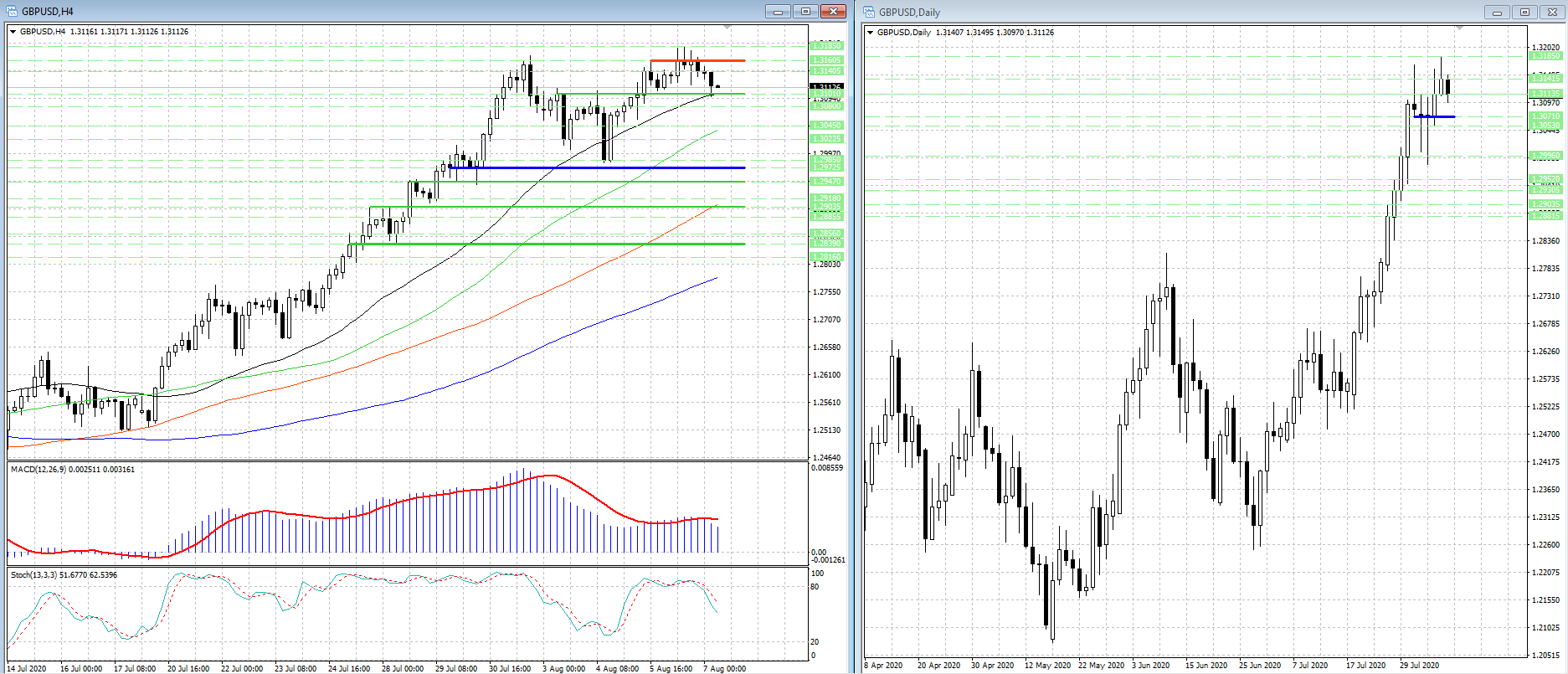
Task: Restore down the GBPUSD,H4 chart window
Action: coord(805,12)
